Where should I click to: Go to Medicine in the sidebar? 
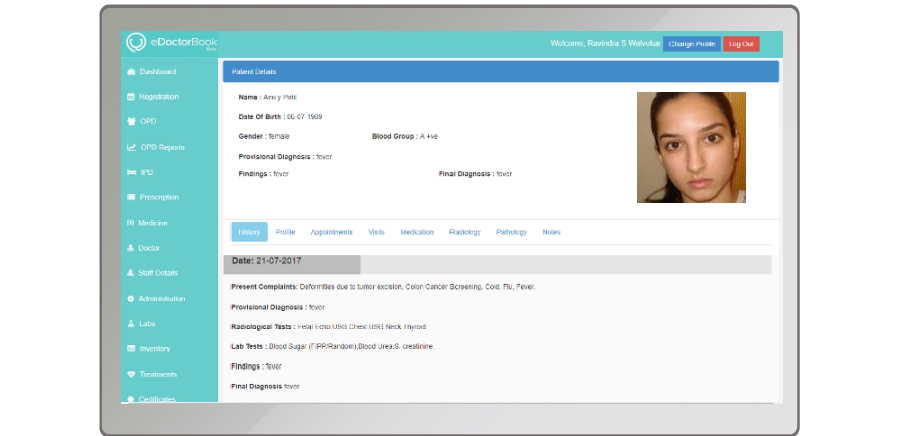pos(153,223)
